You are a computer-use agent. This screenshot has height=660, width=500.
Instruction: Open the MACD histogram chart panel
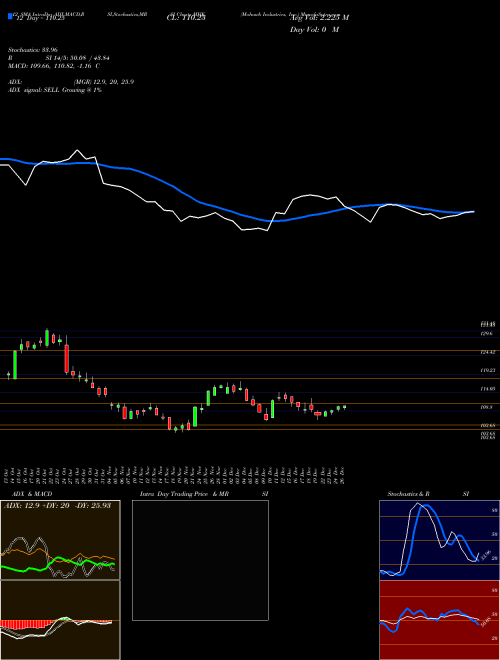tap(60, 620)
